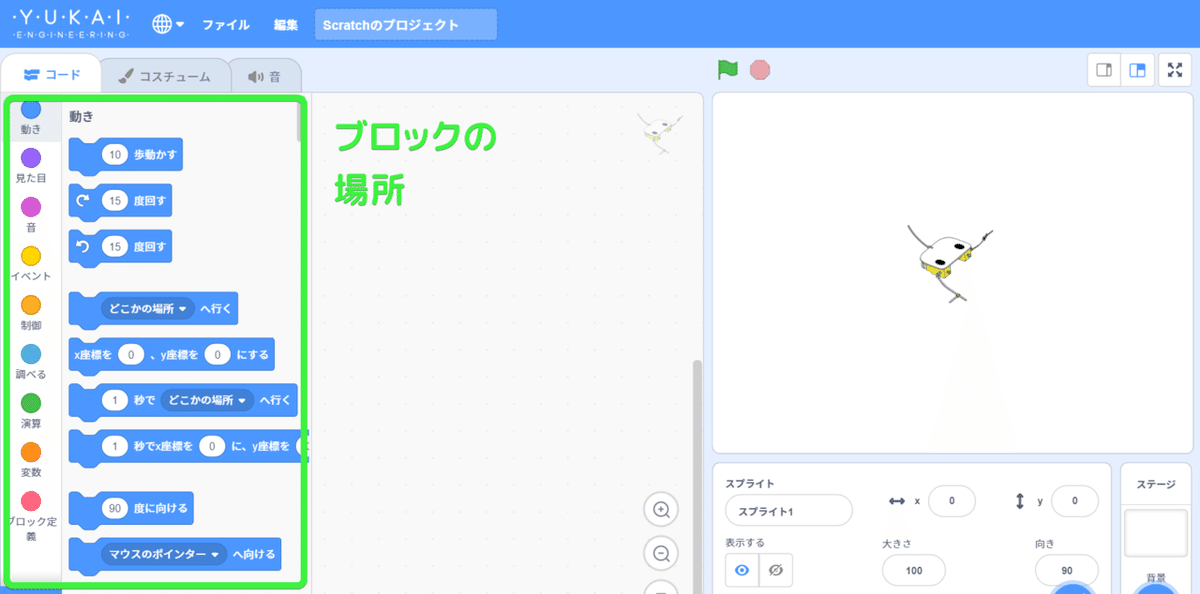Stop the project with the red stop icon
Screen dimensions: 1200x594
758,69
